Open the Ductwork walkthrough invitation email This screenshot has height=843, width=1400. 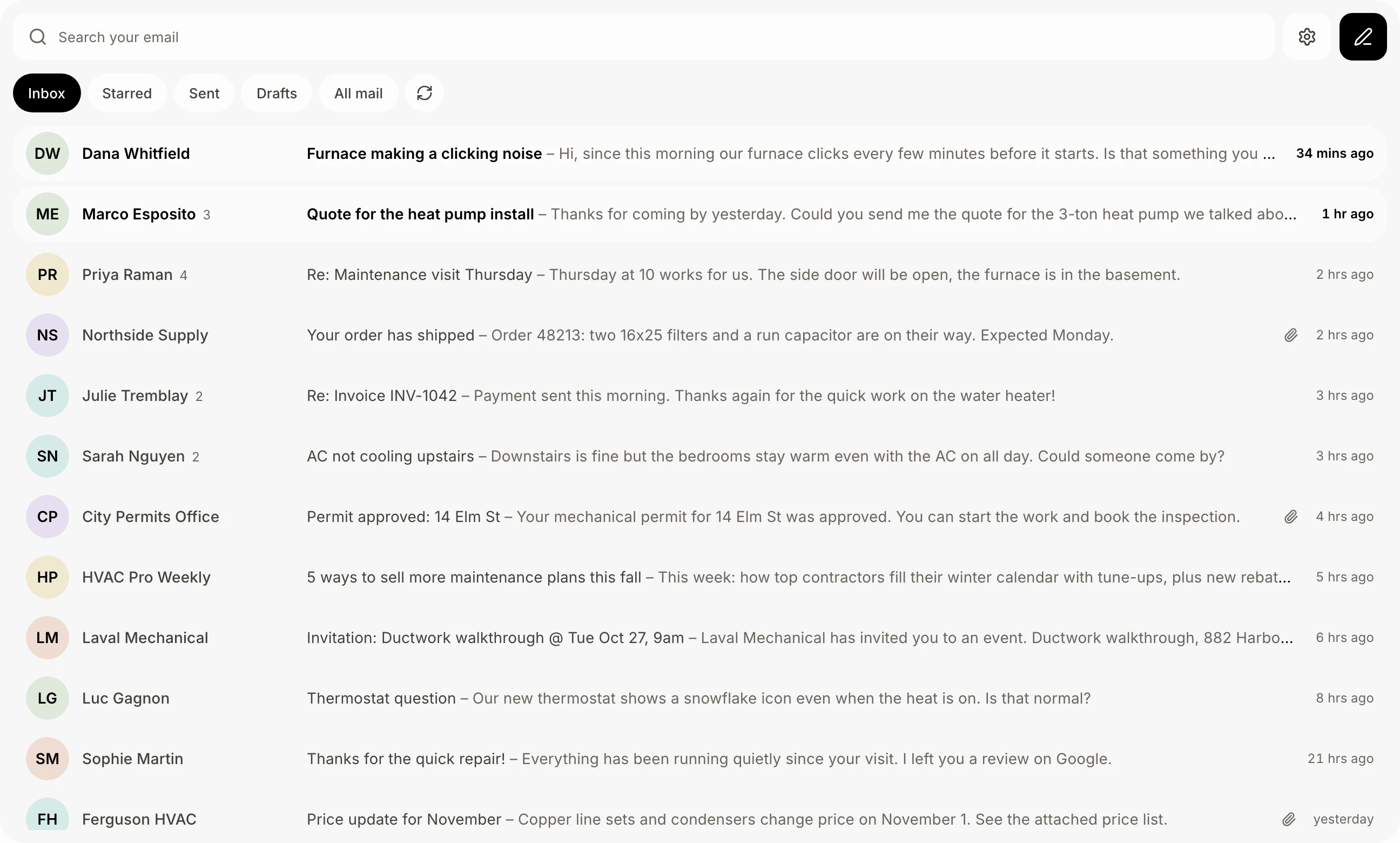(x=699, y=638)
